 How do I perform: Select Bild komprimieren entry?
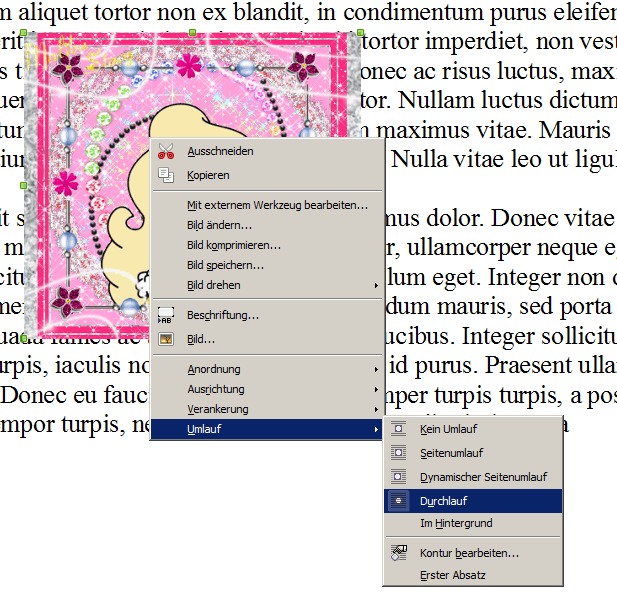pos(267,245)
